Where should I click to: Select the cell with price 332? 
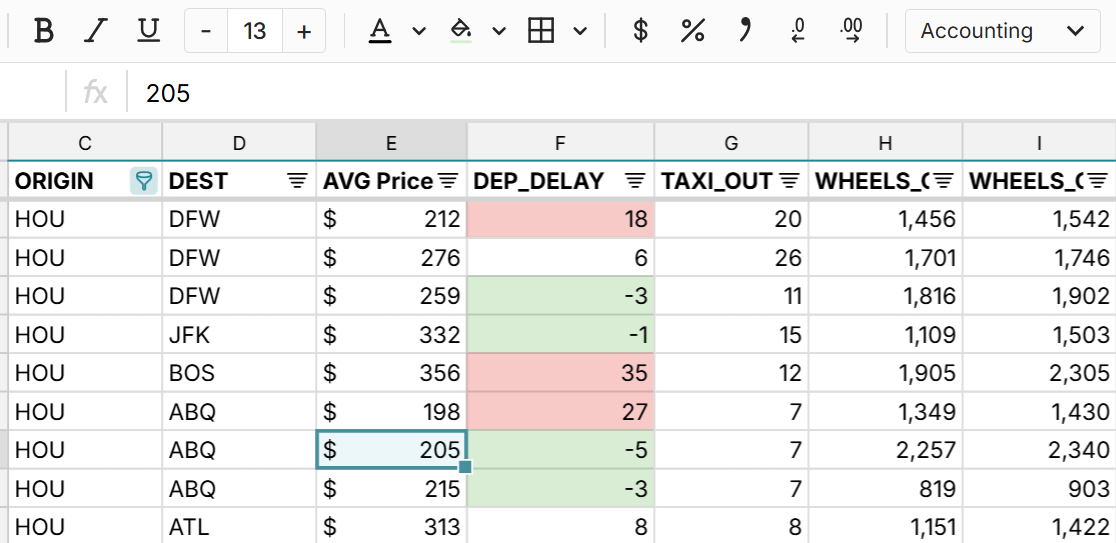tap(391, 334)
